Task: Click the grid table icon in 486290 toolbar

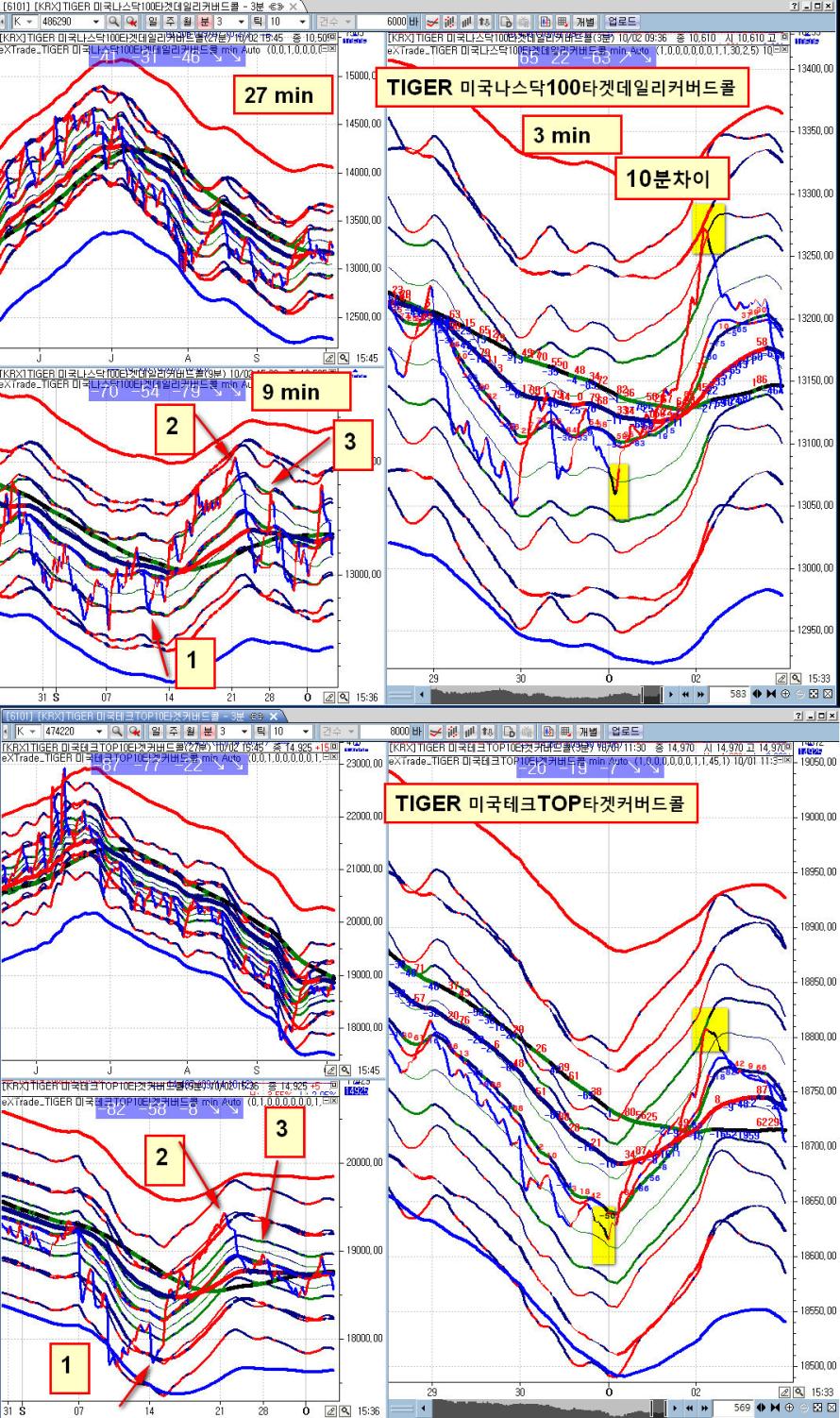Action: tap(563, 21)
